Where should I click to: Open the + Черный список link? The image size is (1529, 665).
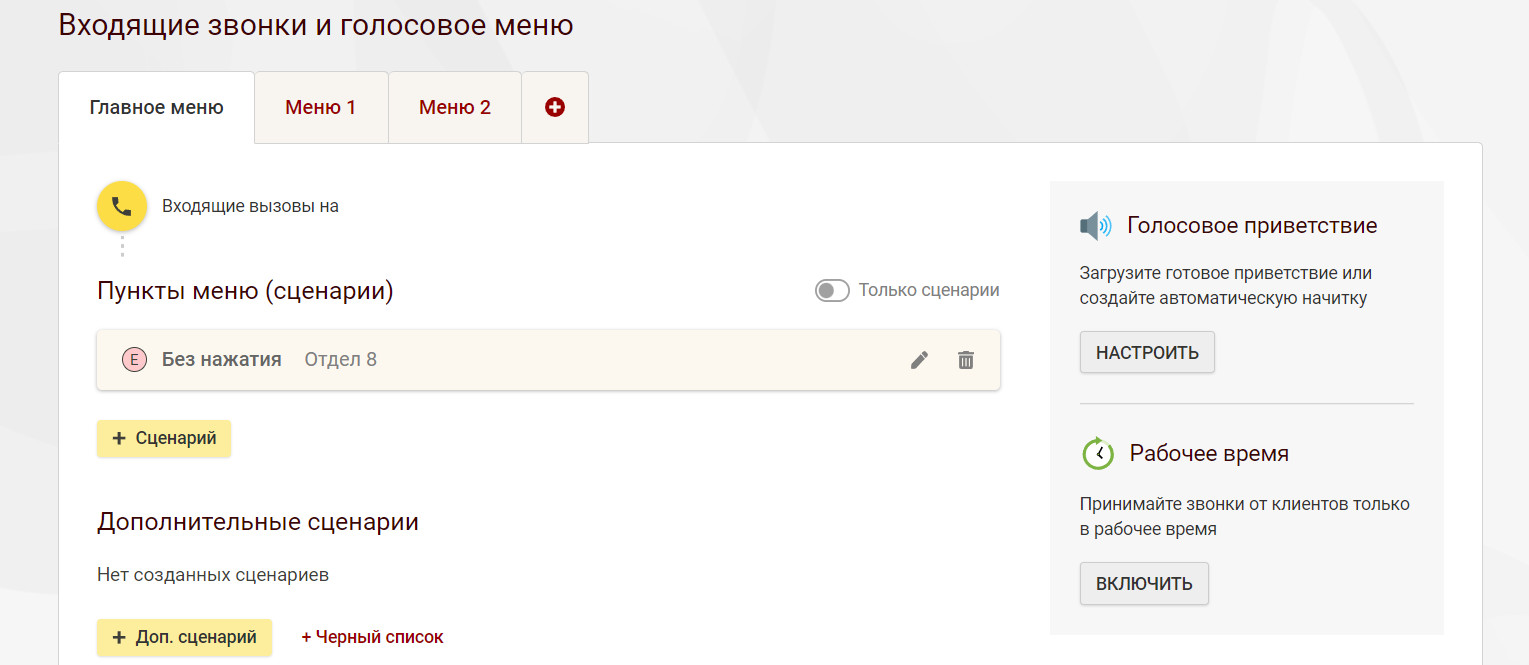click(372, 637)
